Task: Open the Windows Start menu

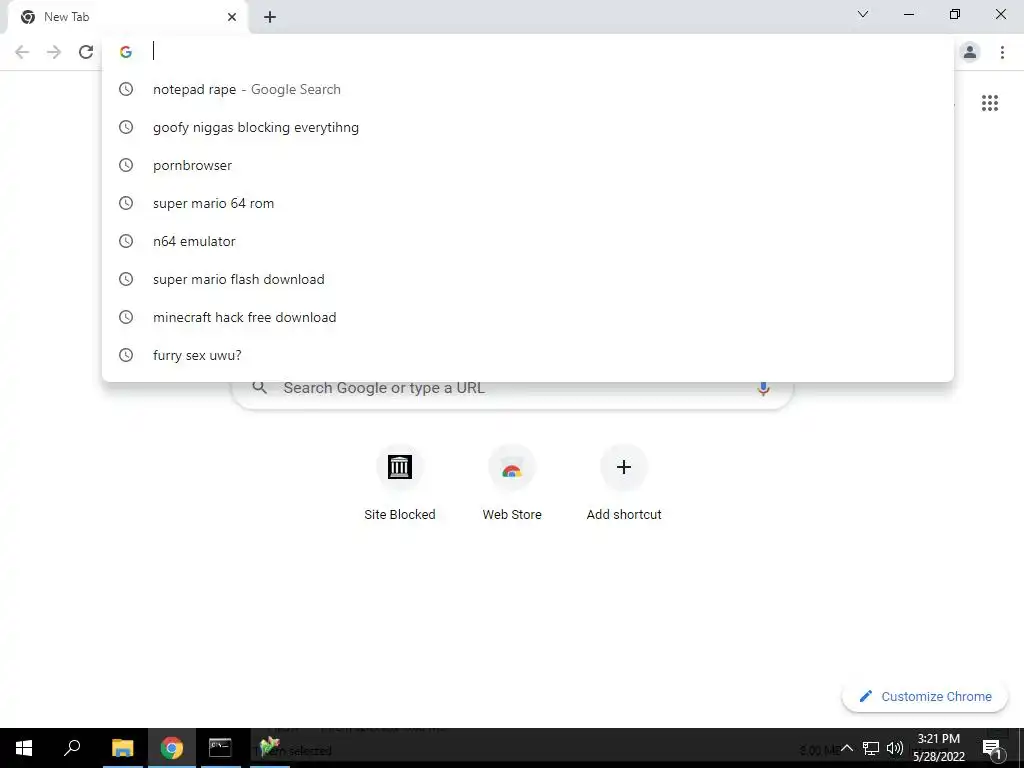Action: click(x=24, y=748)
